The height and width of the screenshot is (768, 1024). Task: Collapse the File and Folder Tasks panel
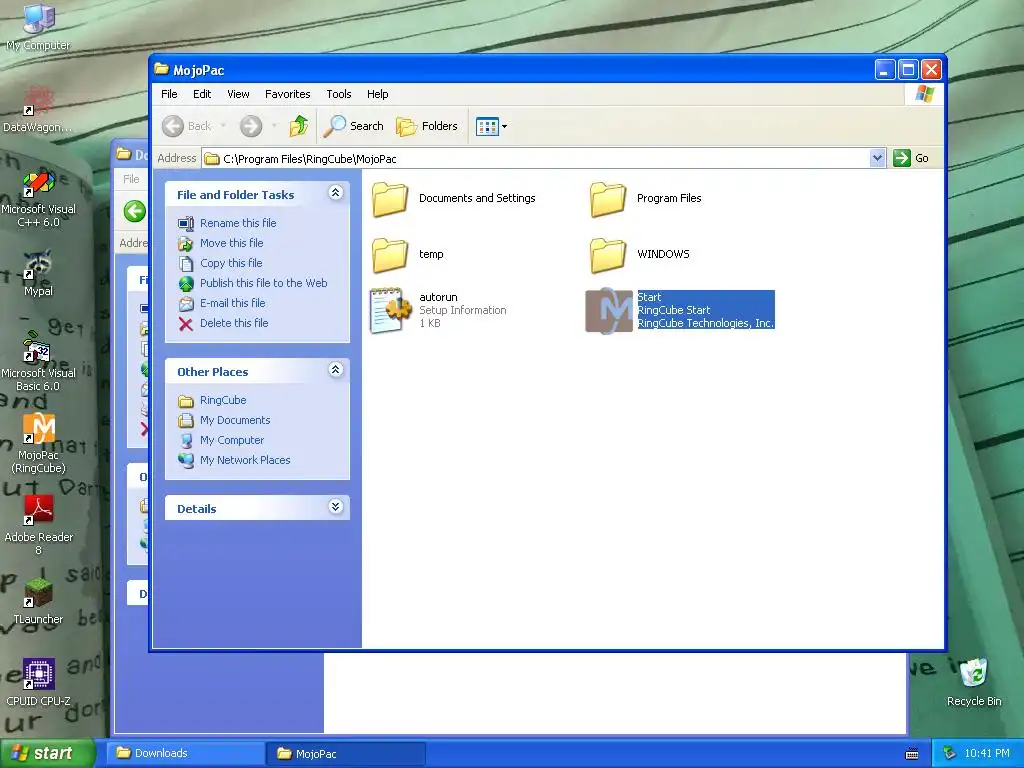pyautogui.click(x=336, y=193)
